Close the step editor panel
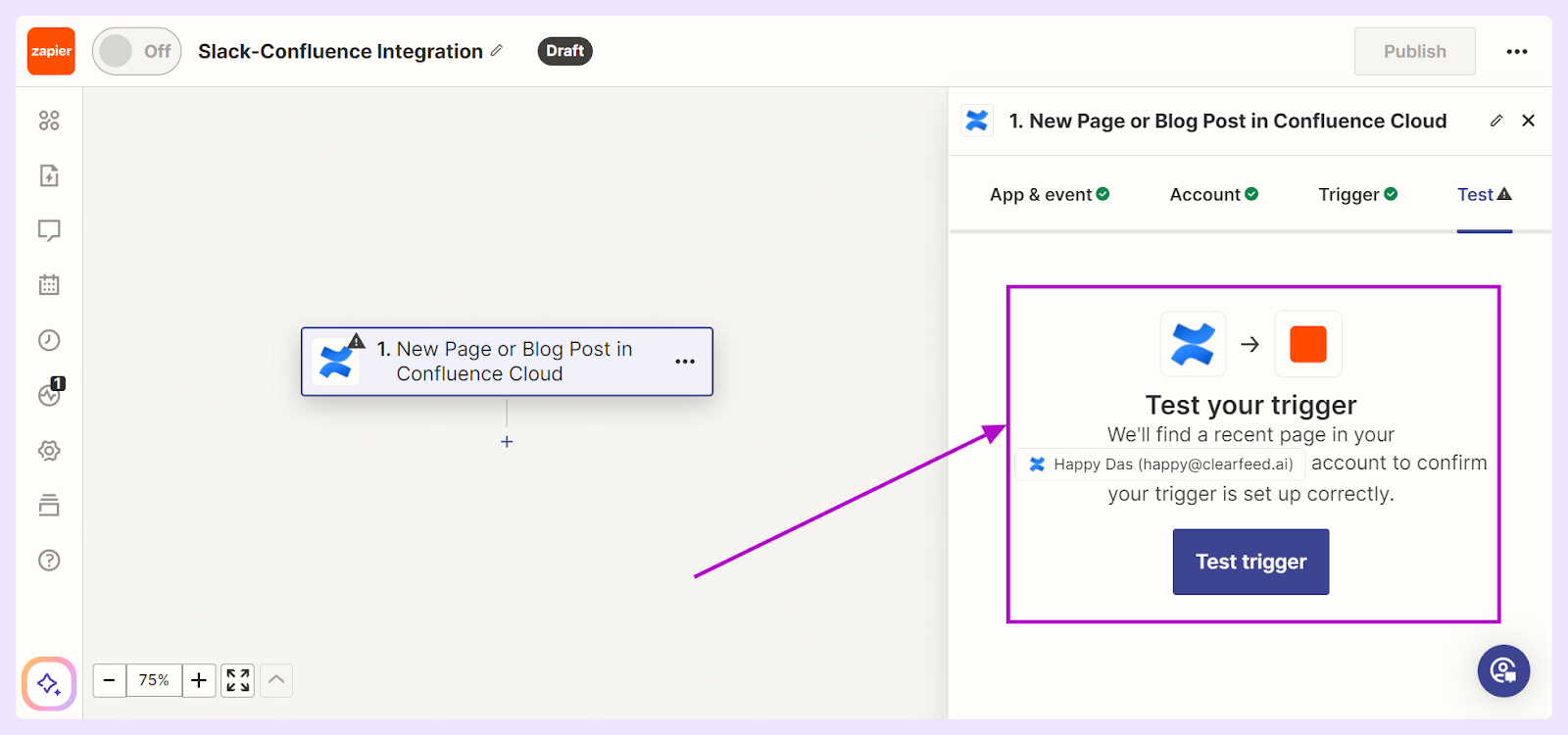Viewport: 1568px width, 735px height. point(1528,121)
